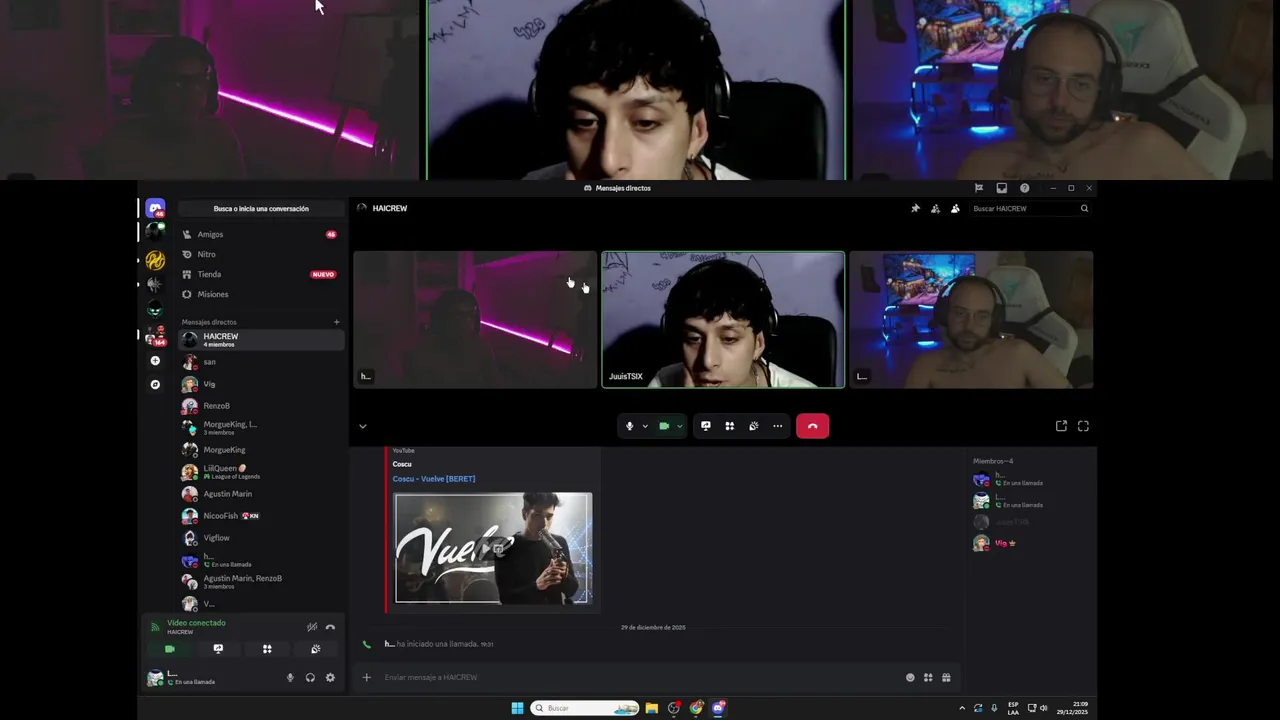Image resolution: width=1280 pixels, height=720 pixels.
Task: Open the Discord help question mark icon
Action: click(x=1024, y=188)
